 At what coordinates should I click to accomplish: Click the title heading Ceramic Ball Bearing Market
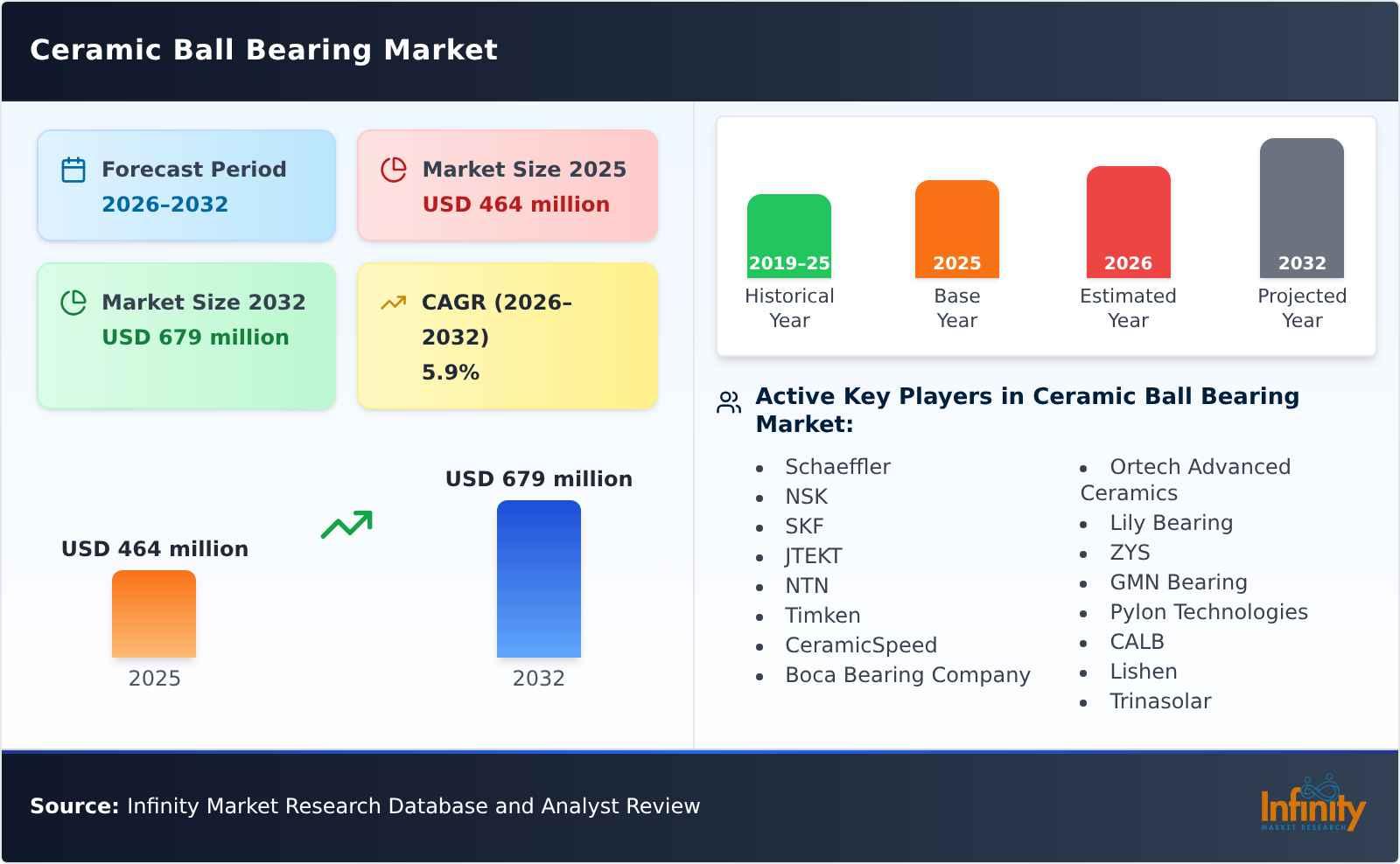click(262, 50)
